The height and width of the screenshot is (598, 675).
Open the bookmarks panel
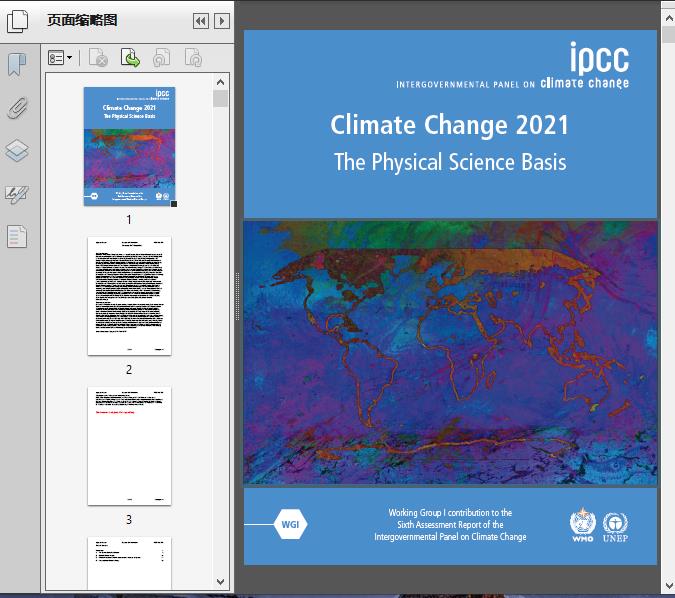(x=17, y=65)
